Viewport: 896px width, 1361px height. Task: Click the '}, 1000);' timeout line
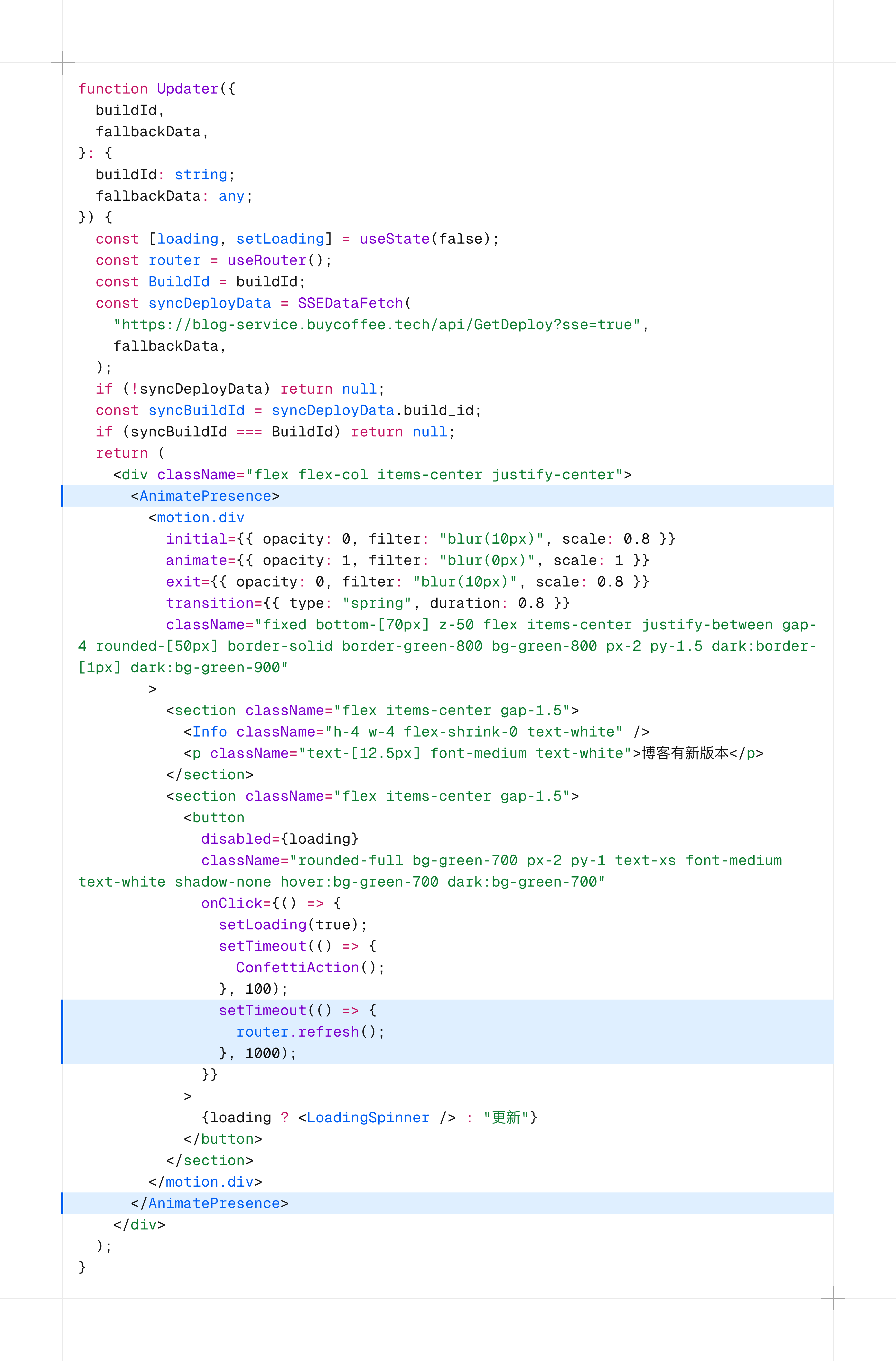point(258,1053)
